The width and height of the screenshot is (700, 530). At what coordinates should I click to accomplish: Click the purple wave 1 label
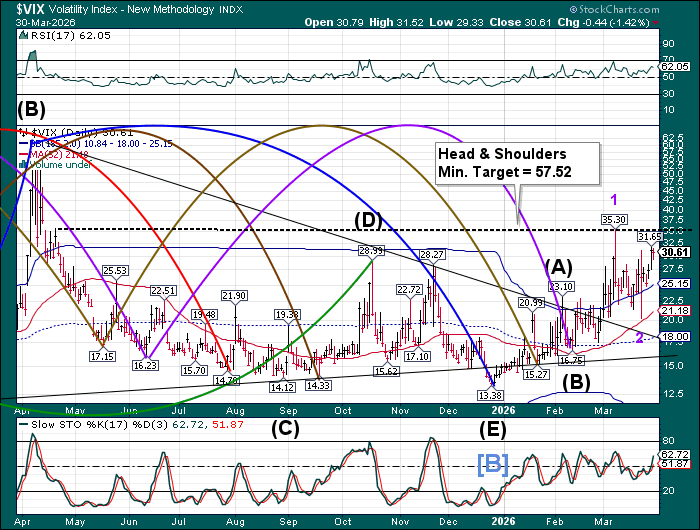click(x=614, y=197)
